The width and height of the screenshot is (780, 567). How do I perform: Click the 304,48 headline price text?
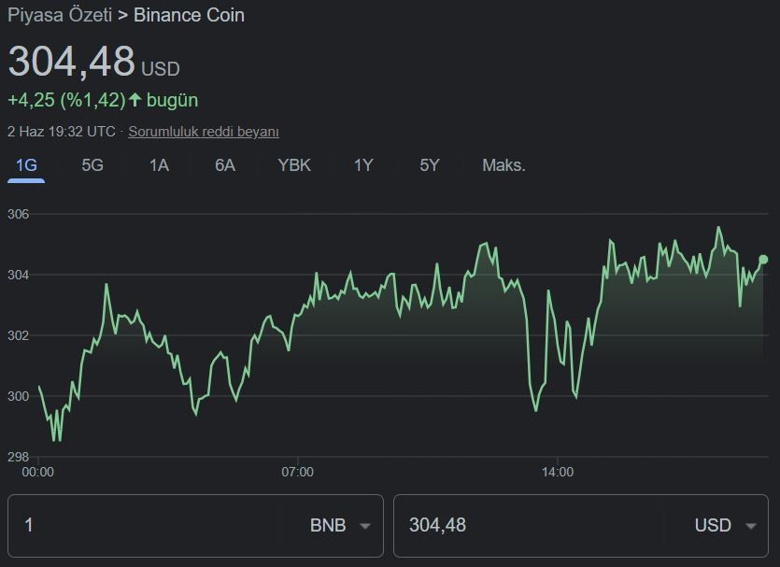click(71, 61)
